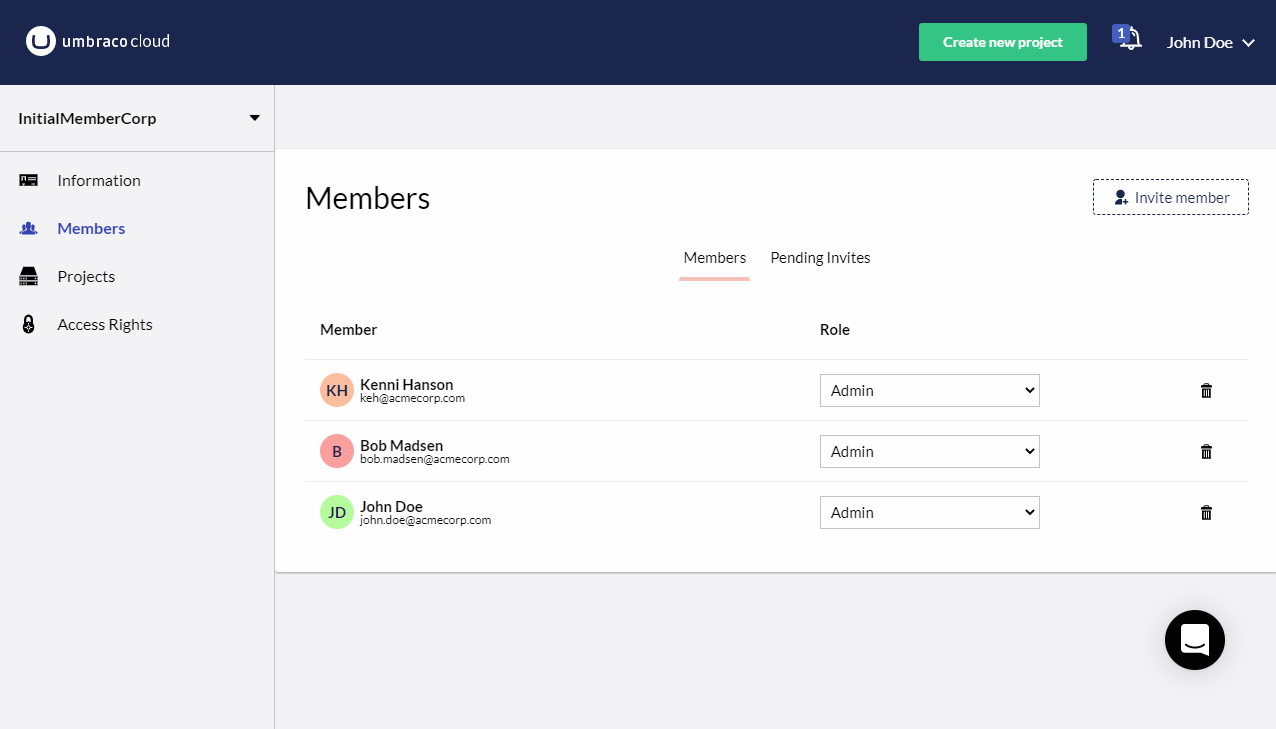This screenshot has height=729, width=1276.
Task: Click the Invite member button
Action: click(x=1171, y=197)
